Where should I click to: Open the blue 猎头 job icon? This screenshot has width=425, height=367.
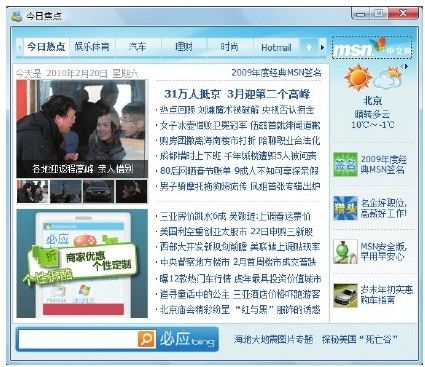click(345, 208)
